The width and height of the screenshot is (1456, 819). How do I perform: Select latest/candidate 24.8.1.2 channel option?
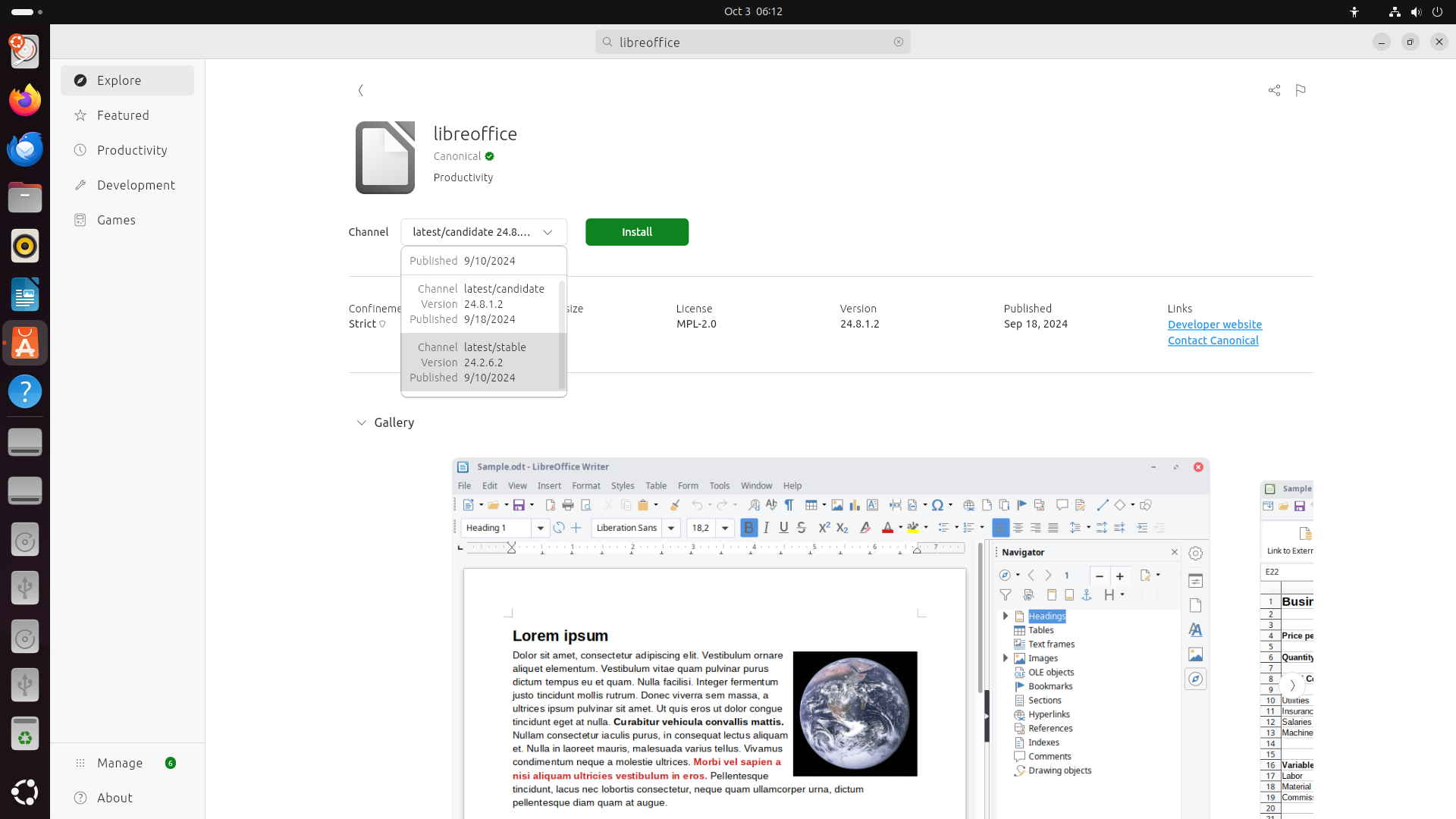[x=480, y=304]
